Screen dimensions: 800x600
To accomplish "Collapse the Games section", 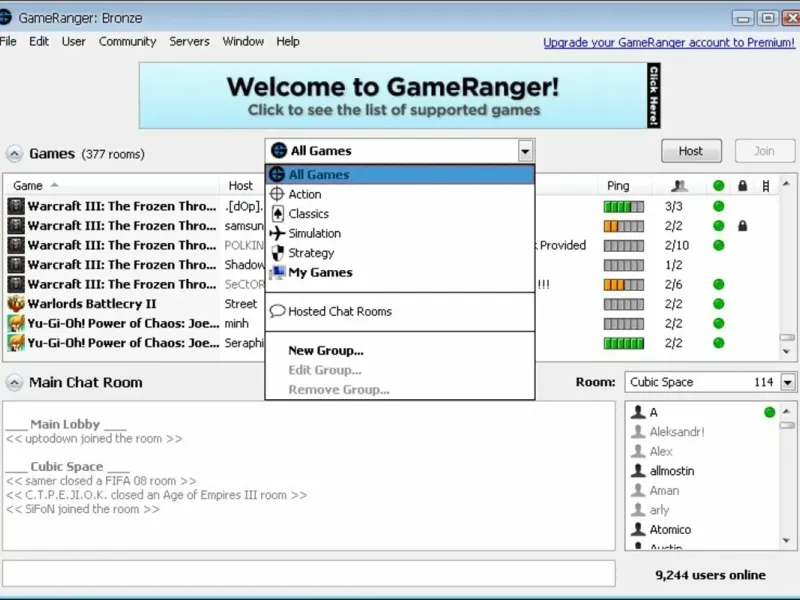I will (x=14, y=154).
